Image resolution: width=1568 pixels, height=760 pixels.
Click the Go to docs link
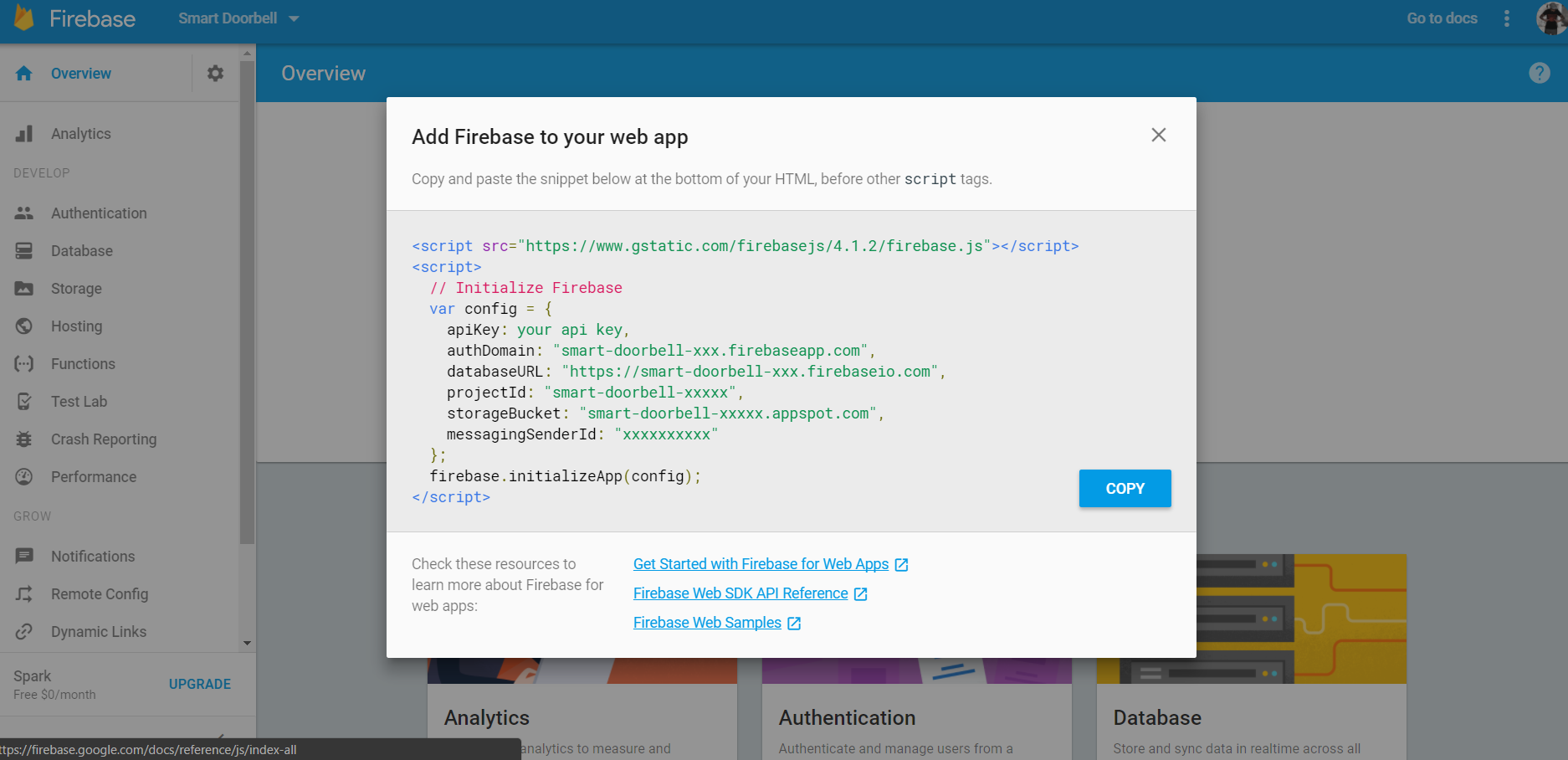tap(1442, 18)
